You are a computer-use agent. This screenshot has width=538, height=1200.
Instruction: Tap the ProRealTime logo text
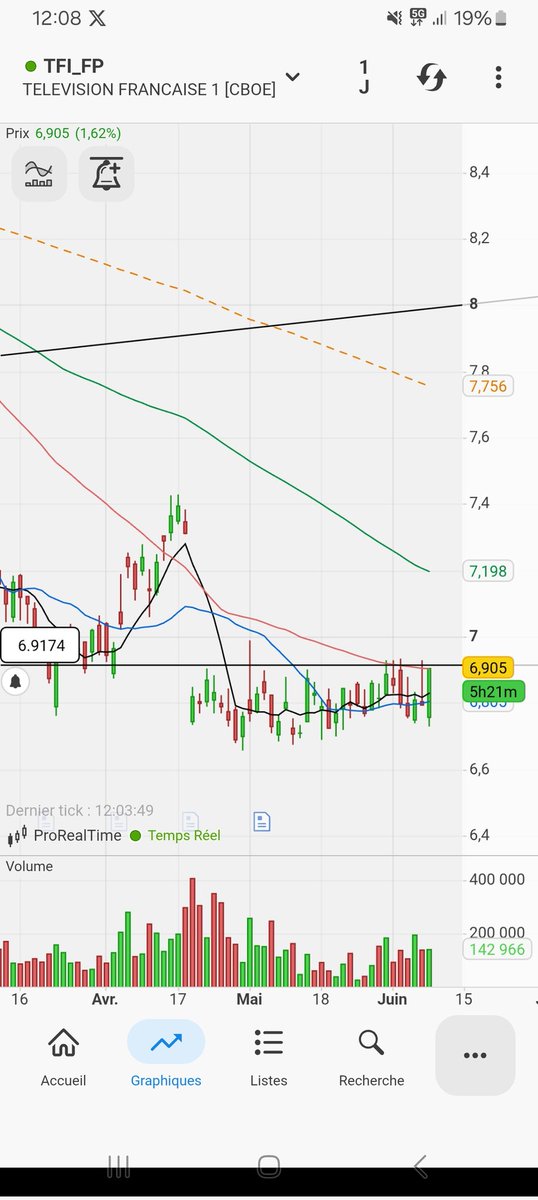pyautogui.click(x=77, y=835)
